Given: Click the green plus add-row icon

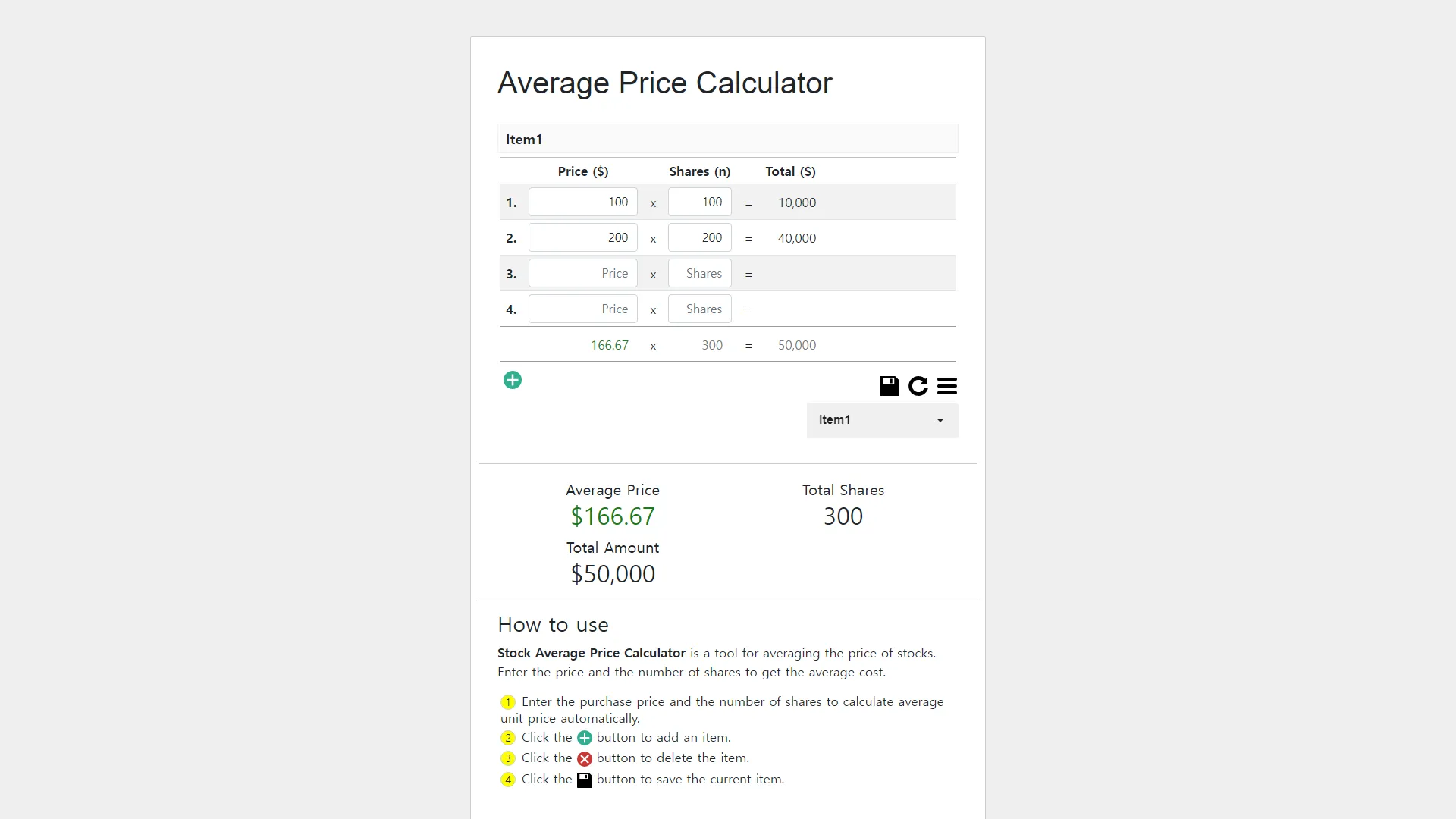Looking at the screenshot, I should click(x=513, y=380).
